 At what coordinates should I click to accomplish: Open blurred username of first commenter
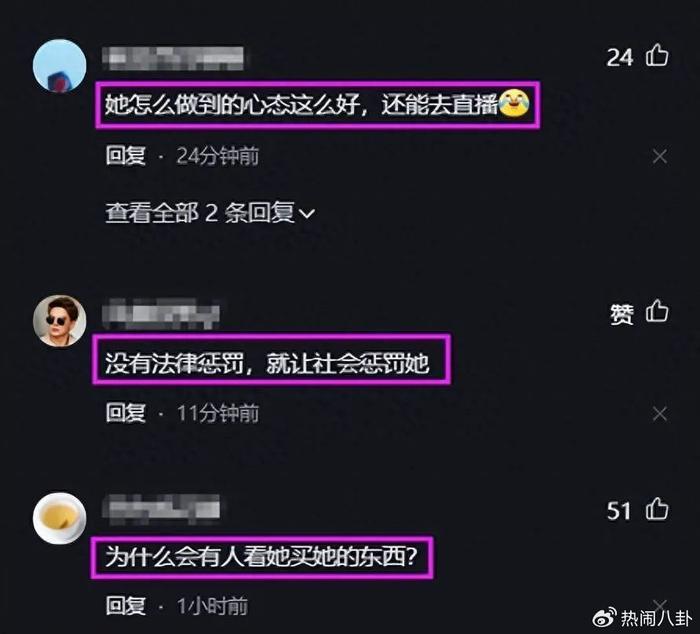(x=173, y=58)
